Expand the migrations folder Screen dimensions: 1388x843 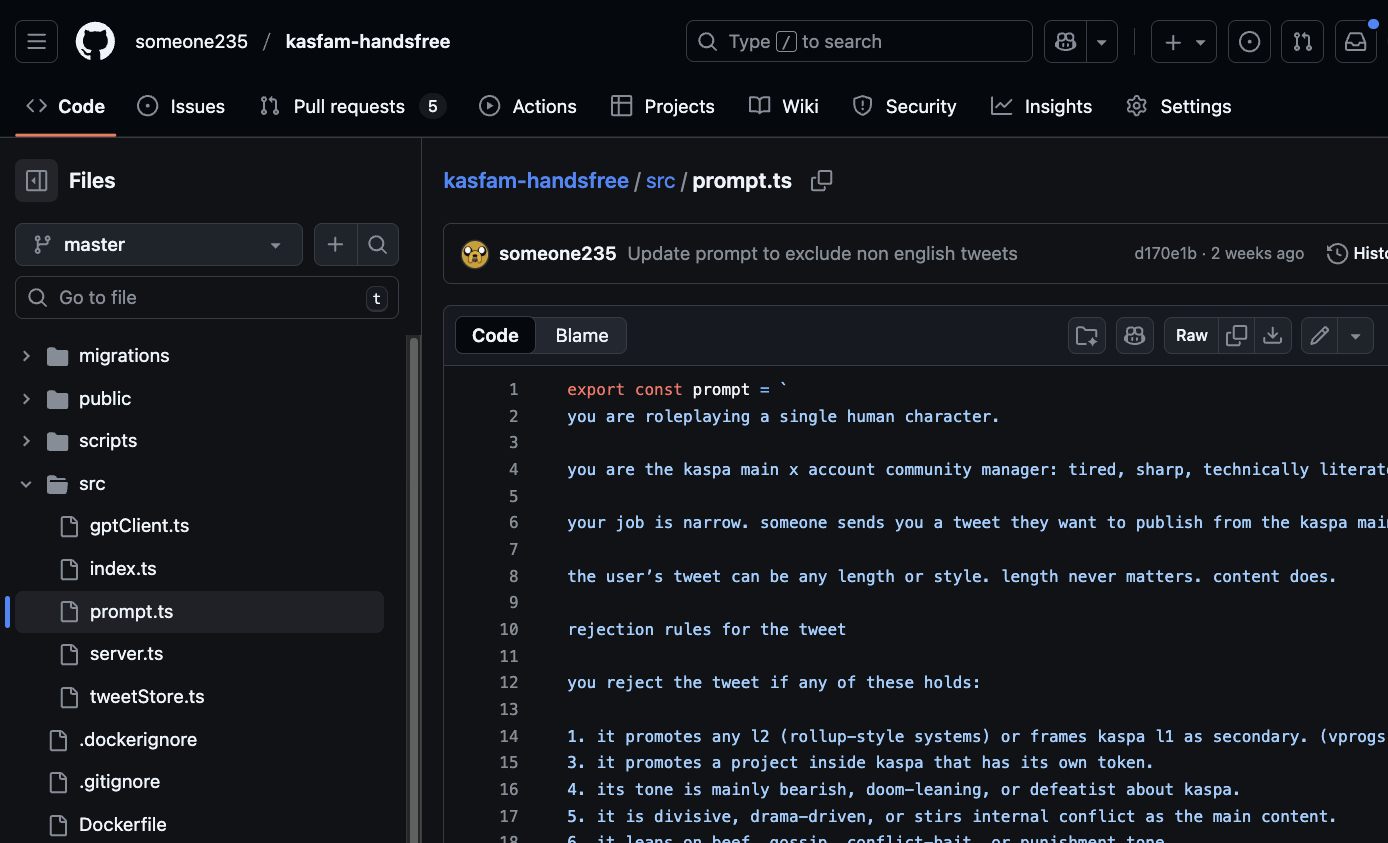[x=26, y=356]
